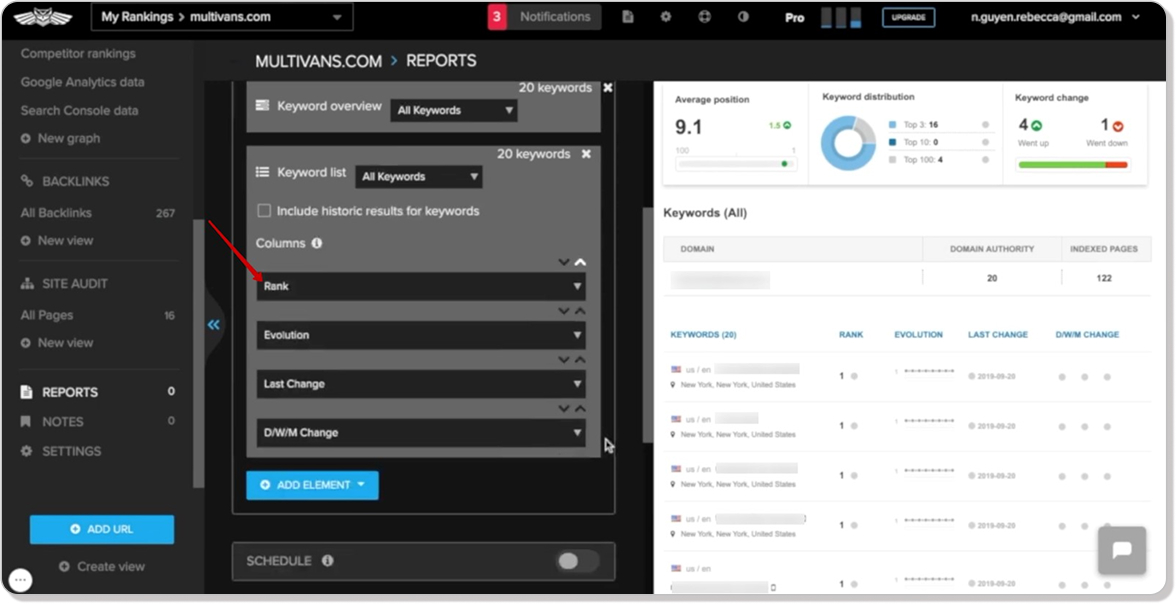Image resolution: width=1176 pixels, height=604 pixels.
Task: Open the chat widget icon
Action: tap(1122, 550)
